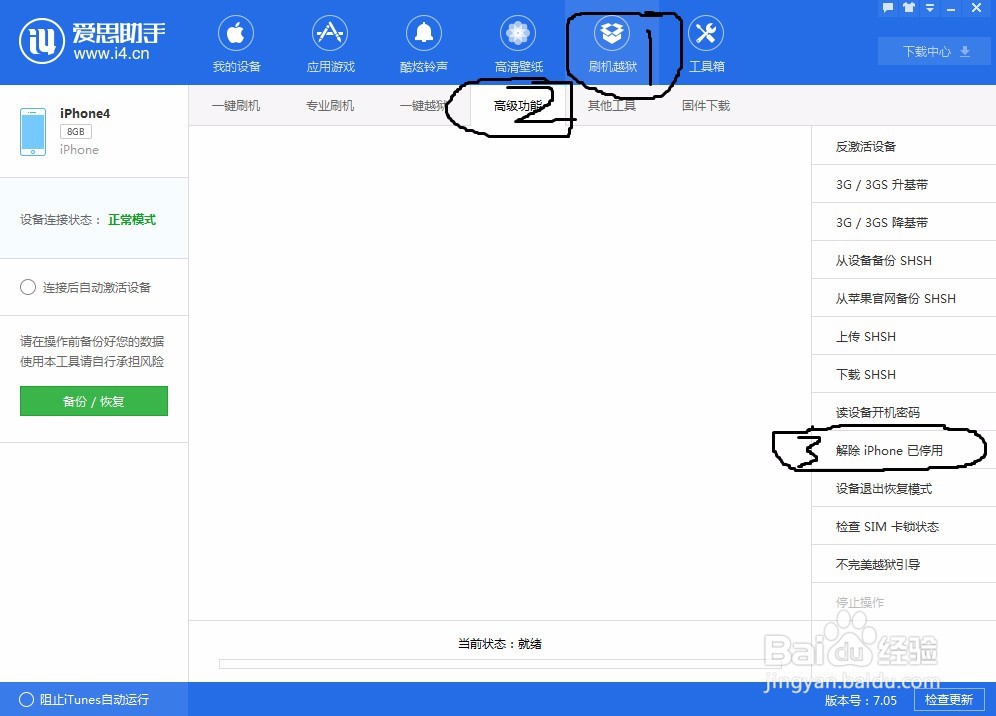Open 高清壁纸 wallpapers section
The image size is (996, 716).
[x=518, y=44]
